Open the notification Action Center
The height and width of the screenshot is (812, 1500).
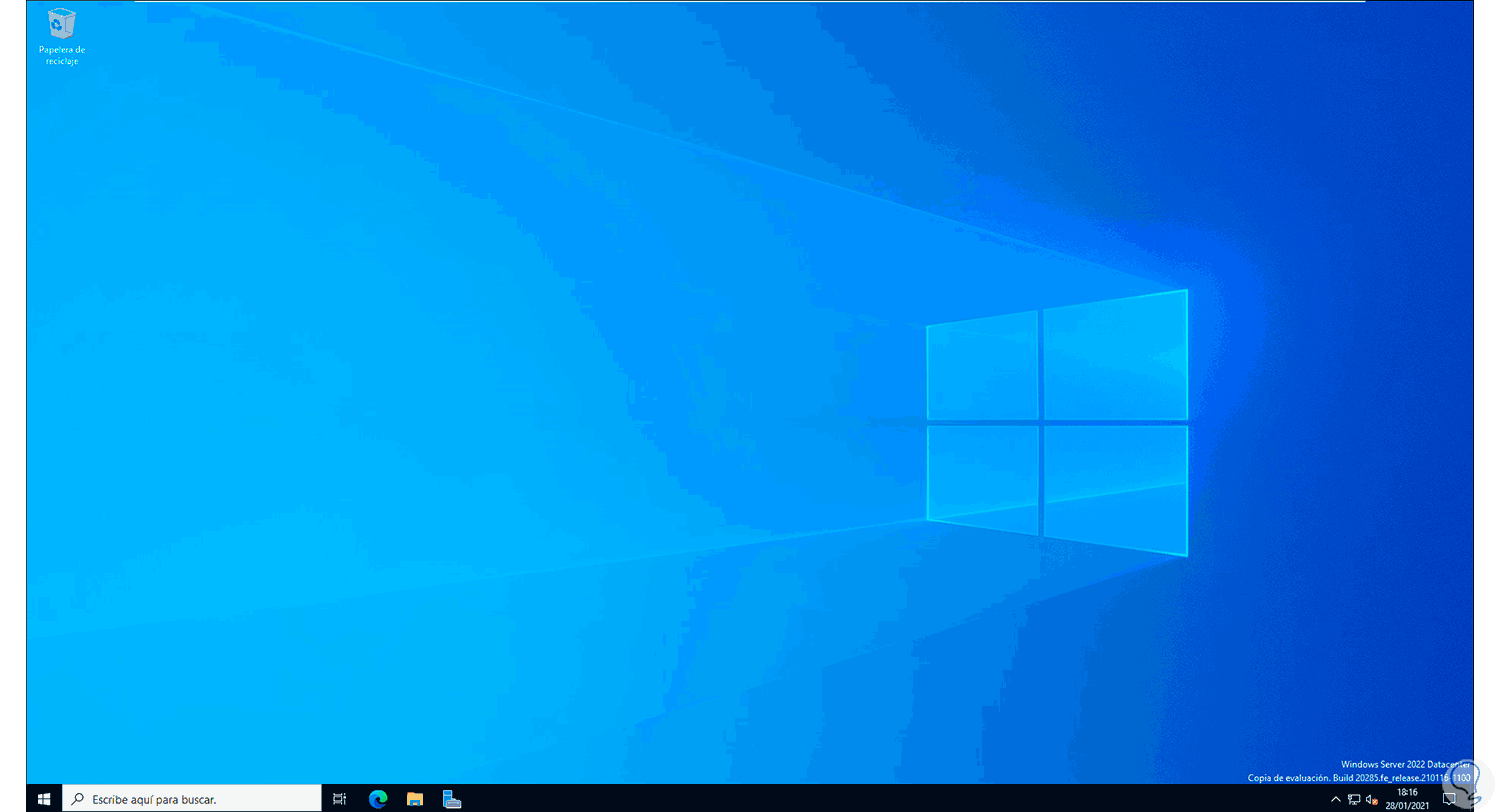pos(1450,799)
